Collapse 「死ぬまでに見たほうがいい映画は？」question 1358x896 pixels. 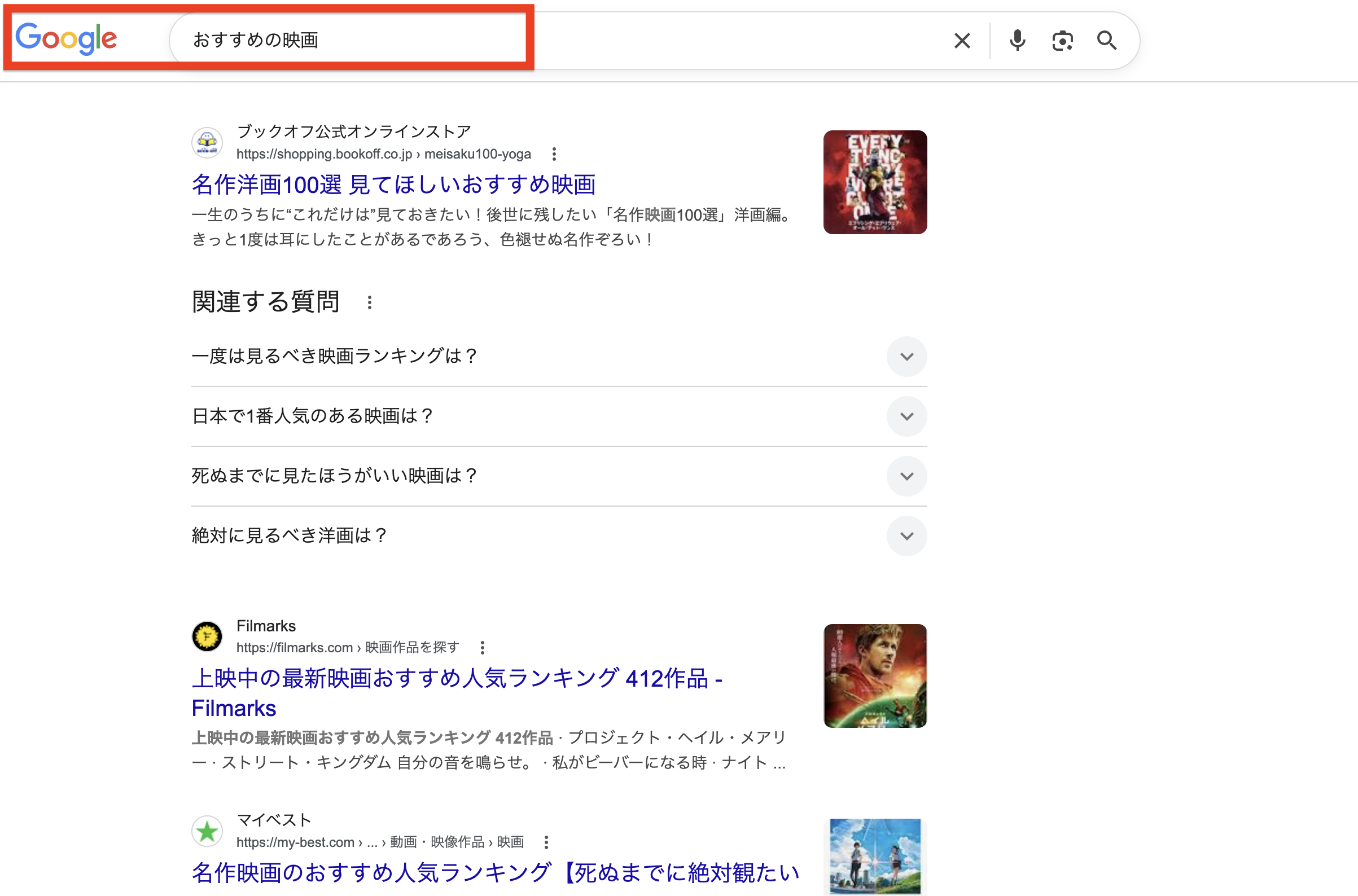tap(906, 476)
